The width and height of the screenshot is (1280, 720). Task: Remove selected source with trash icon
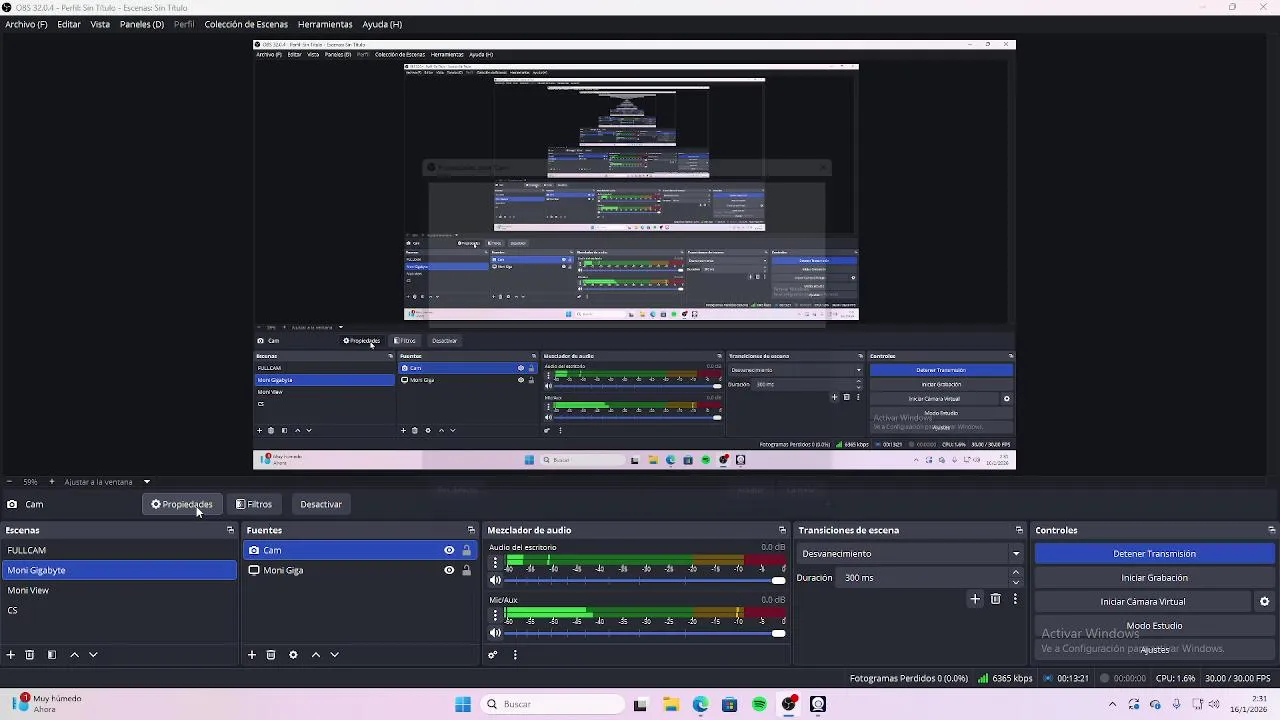[x=271, y=655]
